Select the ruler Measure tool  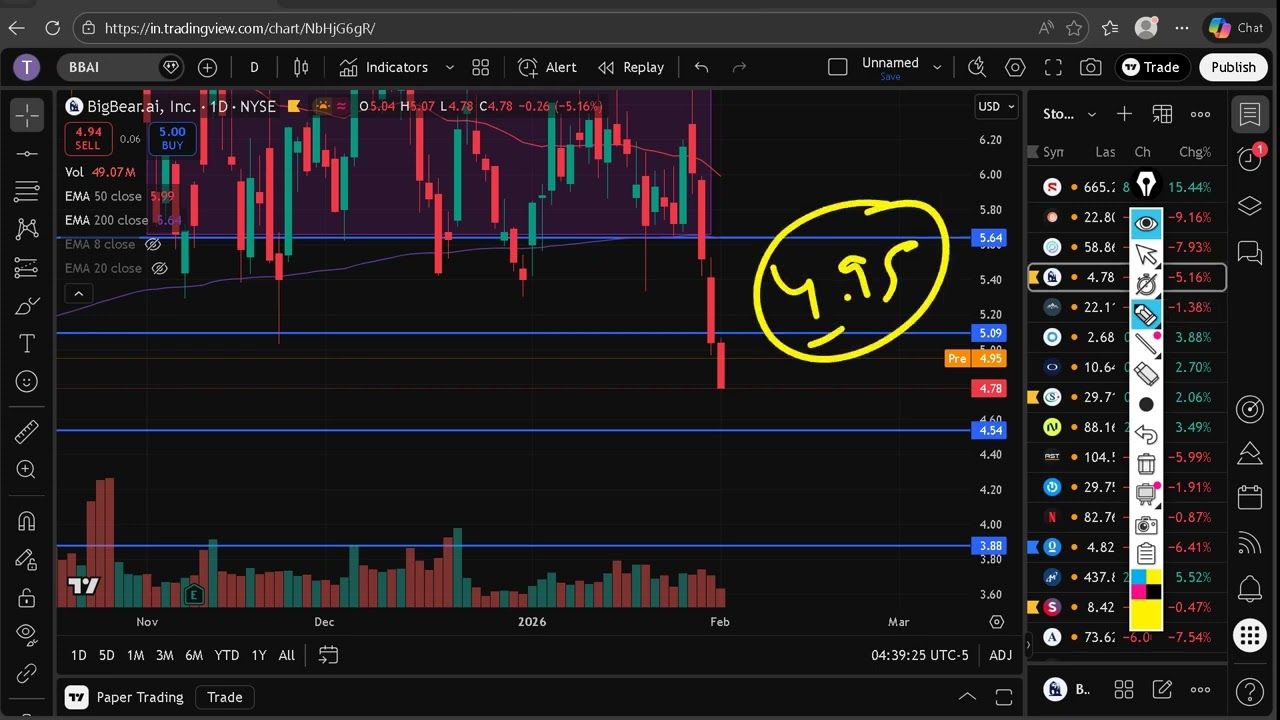(x=27, y=431)
